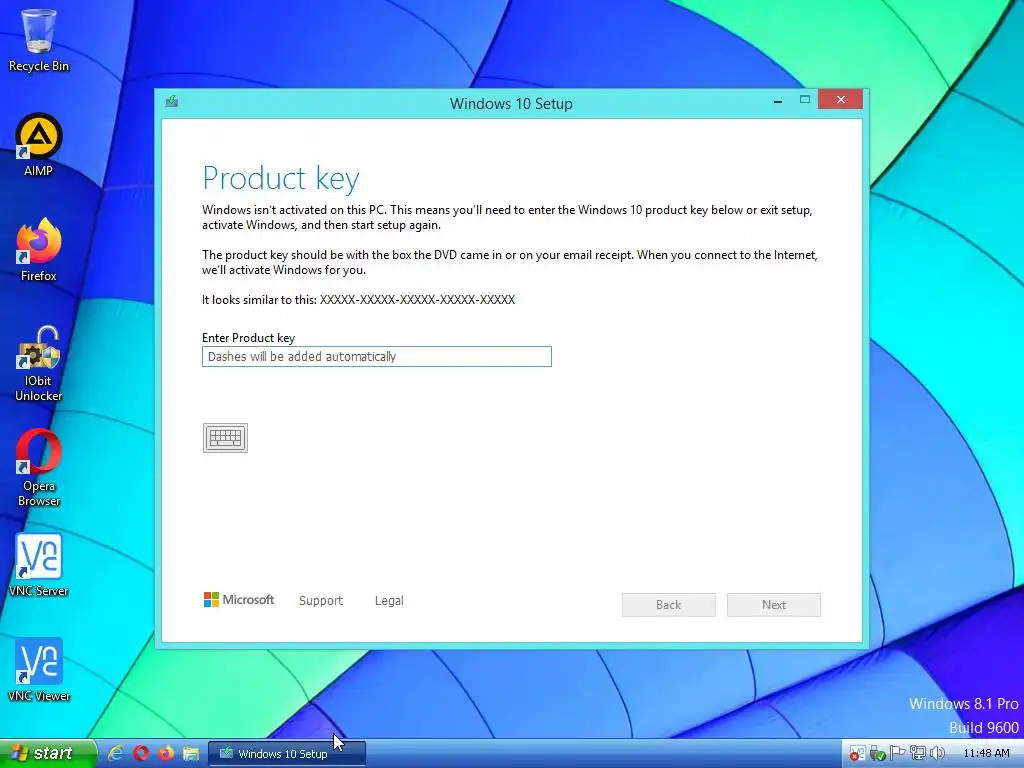The image size is (1024, 768).
Task: Select the VNC Server desktop shortcut
Action: (39, 566)
